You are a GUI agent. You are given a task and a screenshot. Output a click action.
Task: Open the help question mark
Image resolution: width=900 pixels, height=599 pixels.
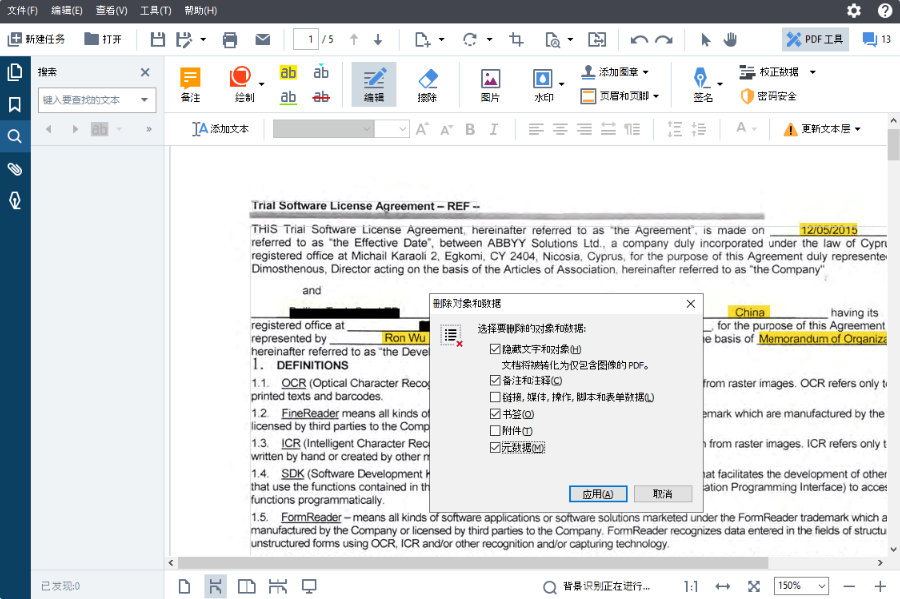coord(885,10)
